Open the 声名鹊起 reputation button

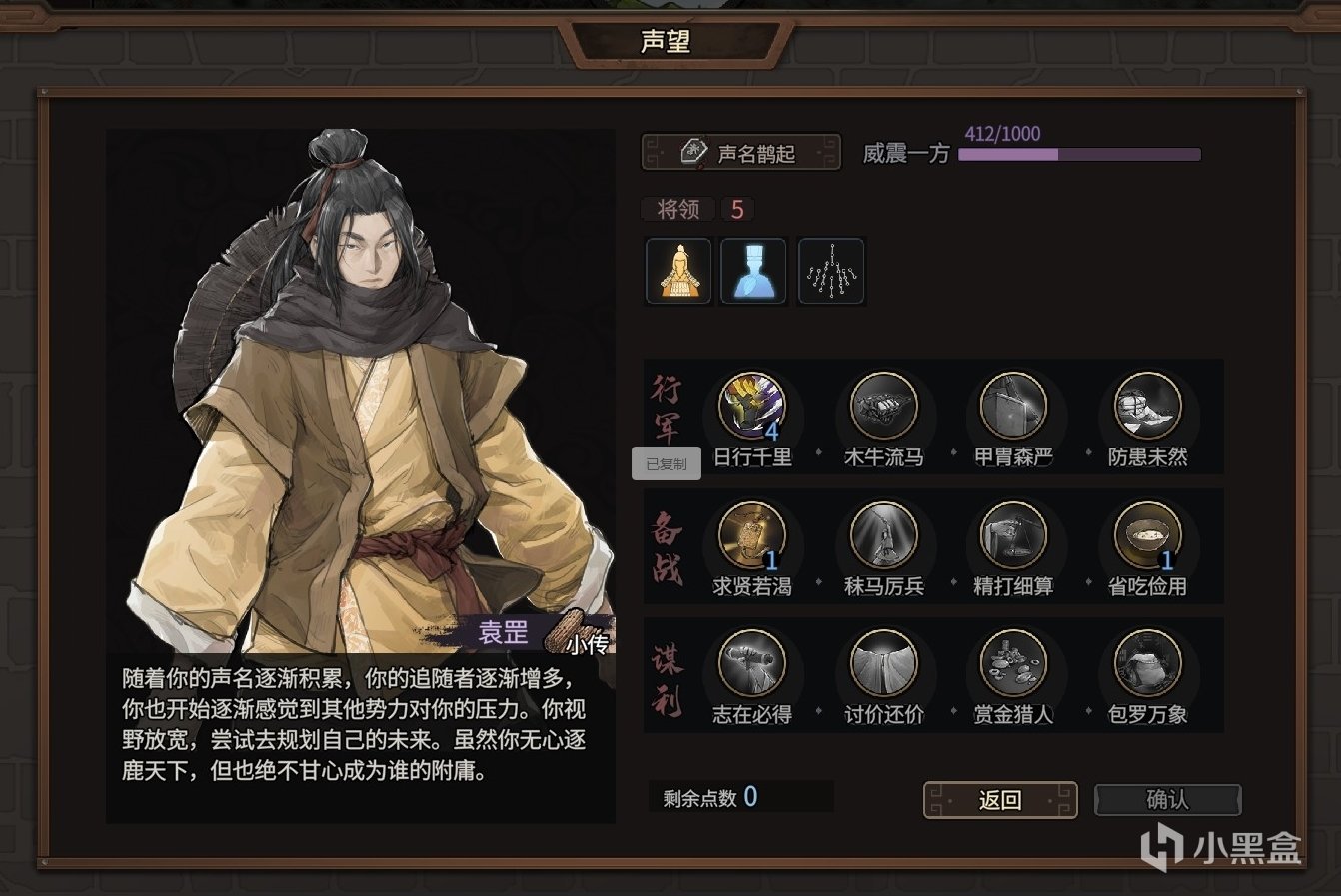pyautogui.click(x=740, y=153)
